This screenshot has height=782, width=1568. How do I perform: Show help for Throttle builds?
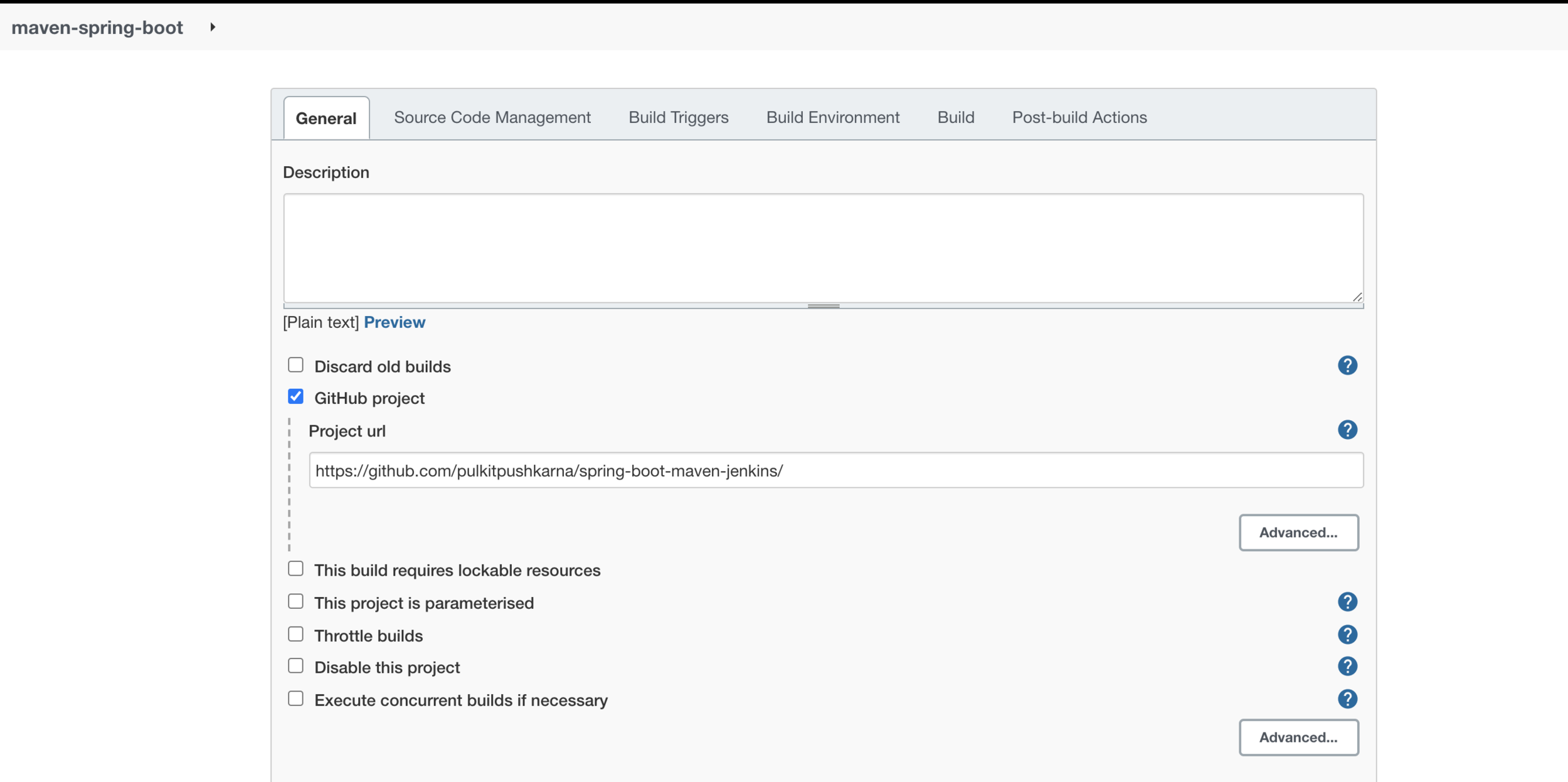pos(1347,635)
